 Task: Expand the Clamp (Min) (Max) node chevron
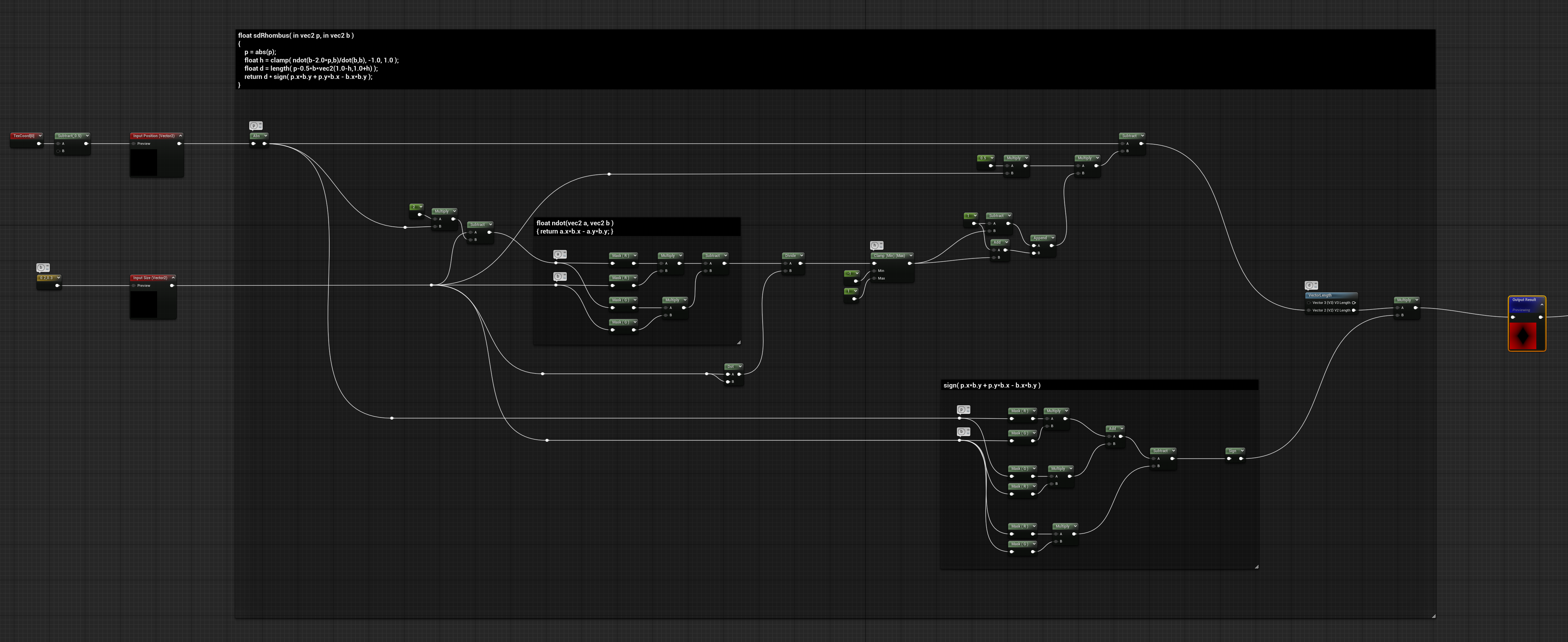point(911,256)
